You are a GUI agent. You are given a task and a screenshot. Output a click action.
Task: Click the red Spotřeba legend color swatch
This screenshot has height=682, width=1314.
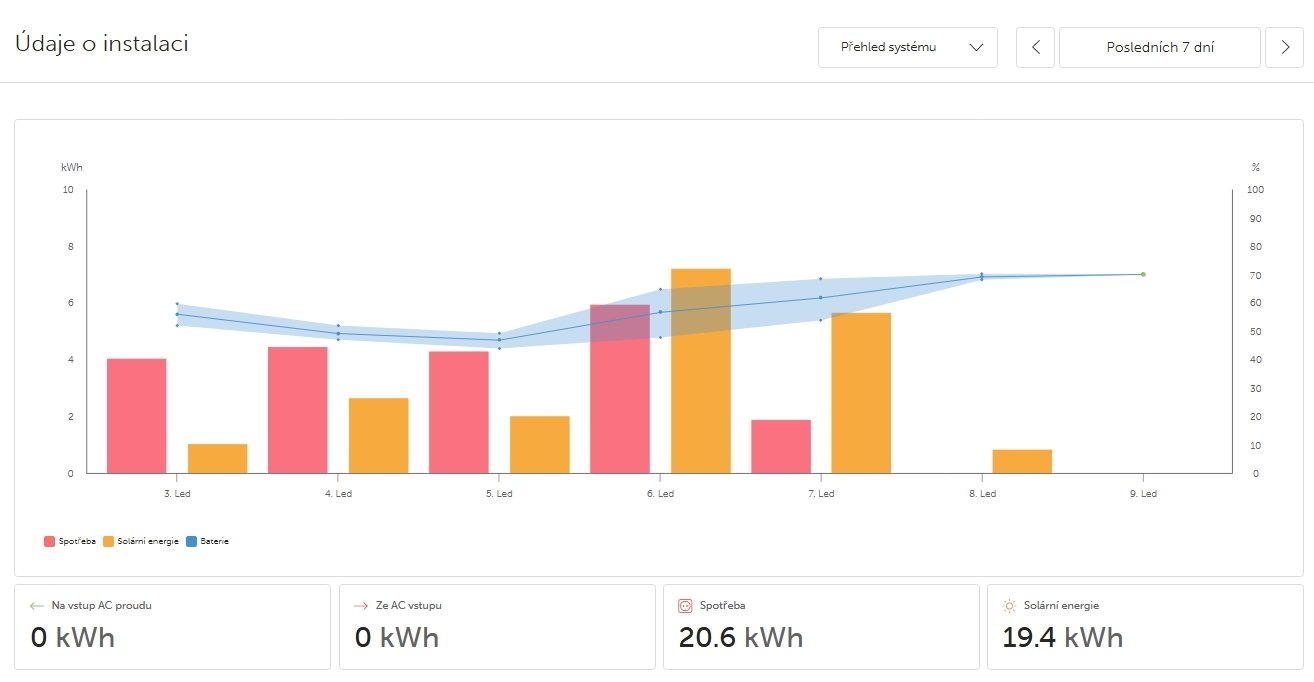point(50,541)
